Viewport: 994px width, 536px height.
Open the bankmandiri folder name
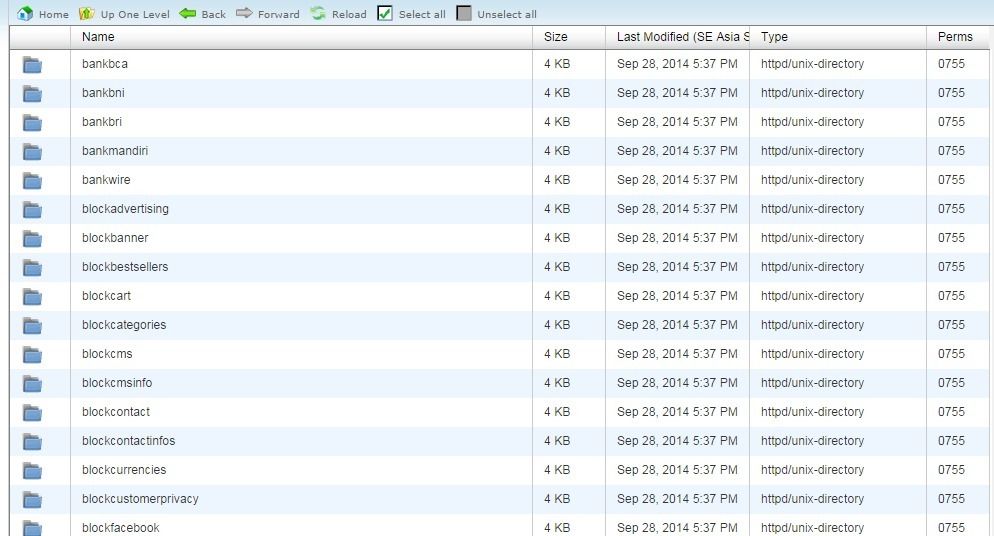click(115, 151)
